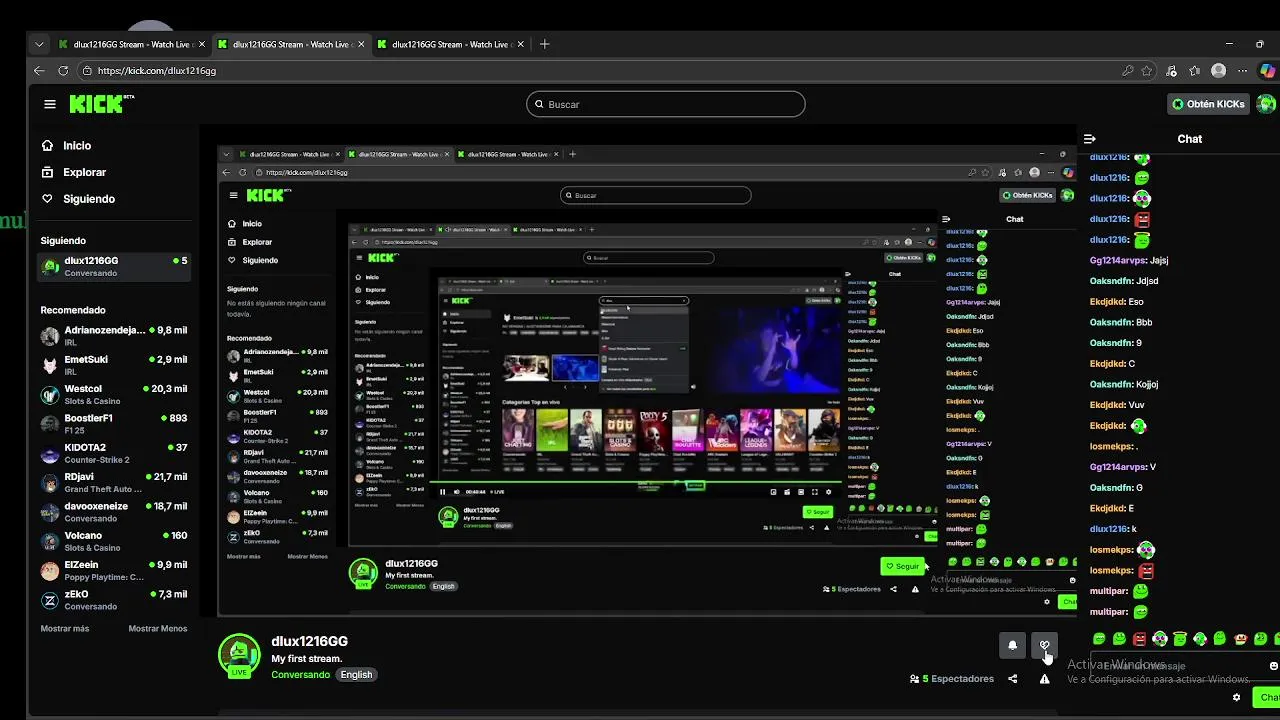Open the emoji picker in chat input
Image resolution: width=1280 pixels, height=720 pixels.
[x=1273, y=666]
